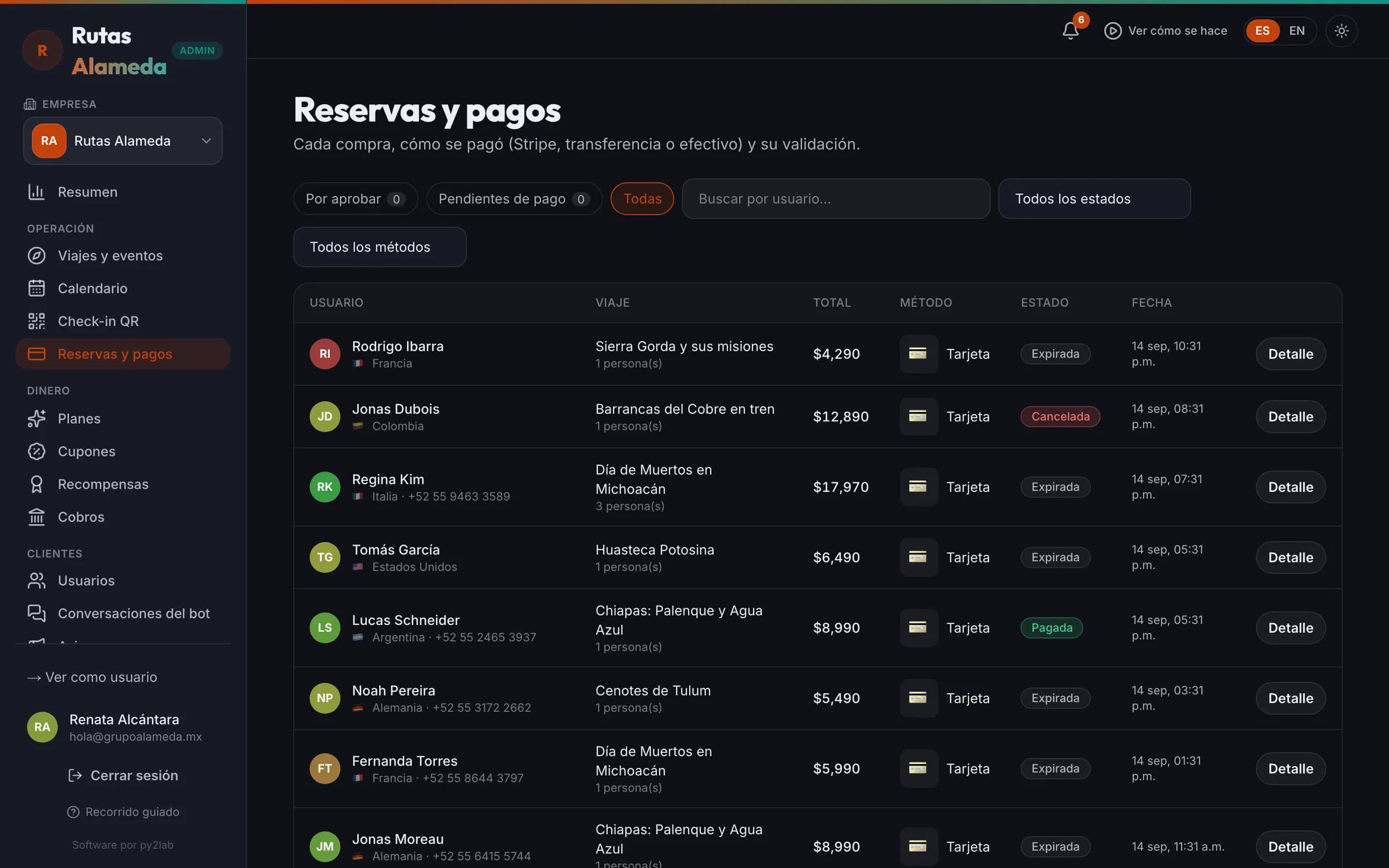Open Detalle for Regina Kim

(x=1290, y=487)
